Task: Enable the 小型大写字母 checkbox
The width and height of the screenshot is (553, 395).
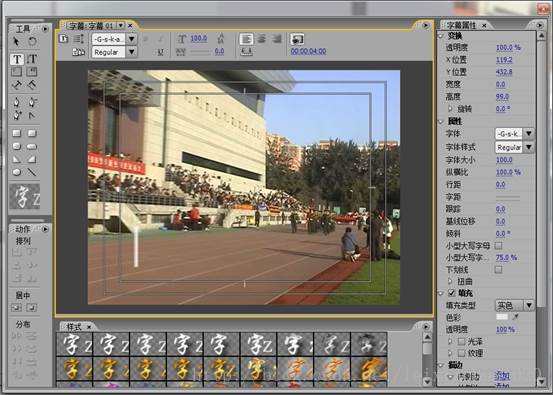Action: point(498,245)
